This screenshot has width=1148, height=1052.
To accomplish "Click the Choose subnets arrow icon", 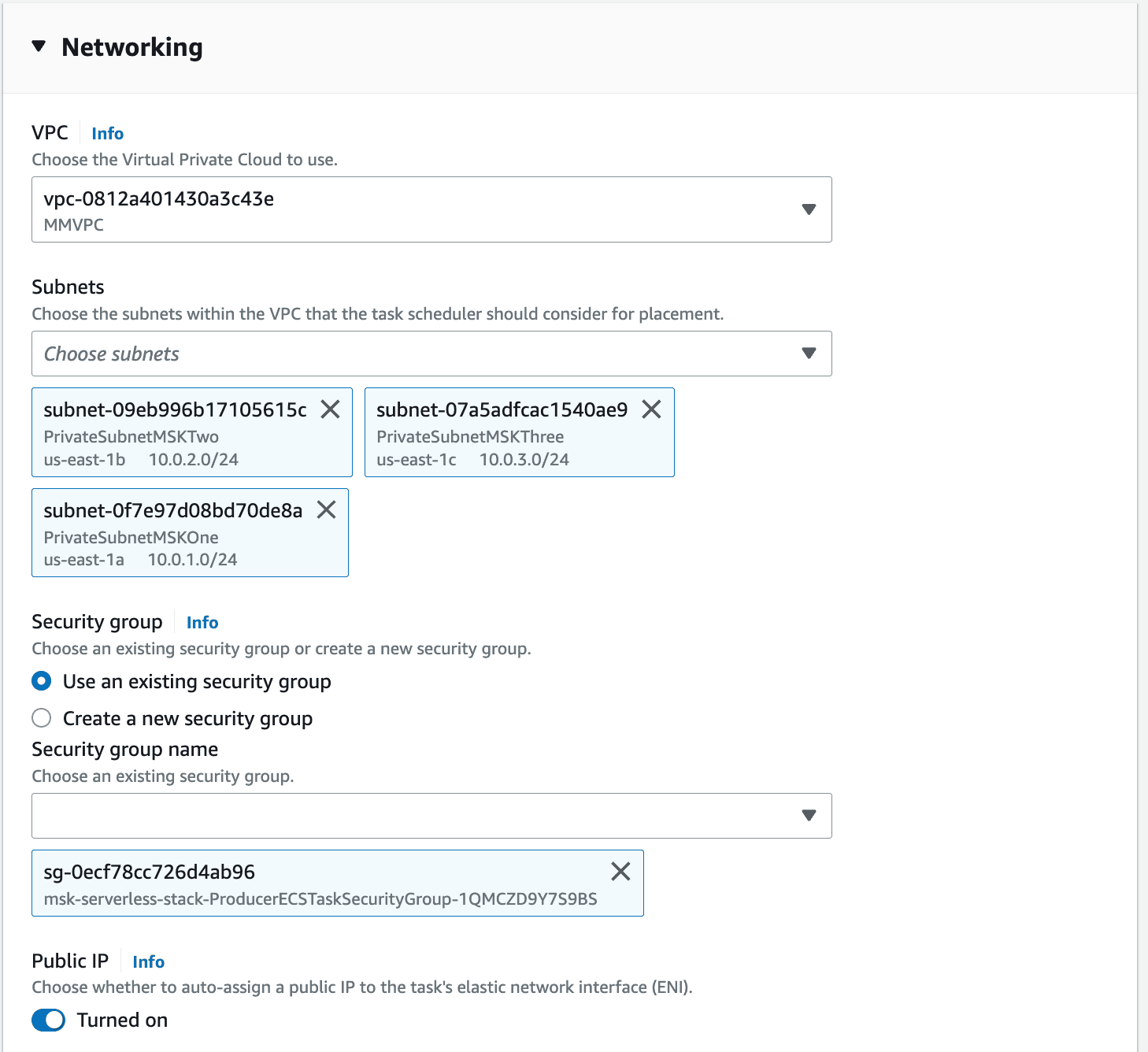I will (x=809, y=354).
